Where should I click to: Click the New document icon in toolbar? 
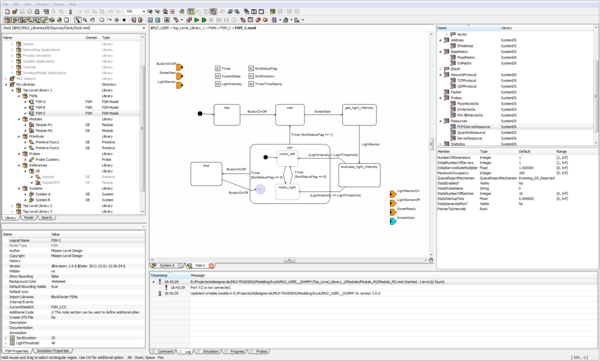pyautogui.click(x=7, y=12)
